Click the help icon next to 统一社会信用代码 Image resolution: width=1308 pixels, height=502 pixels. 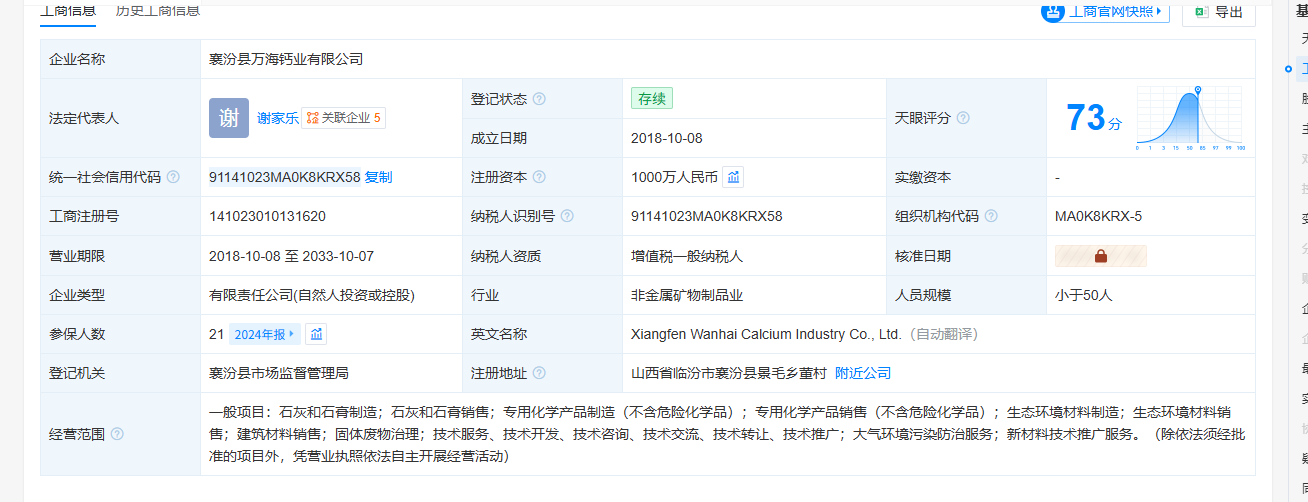tap(173, 177)
